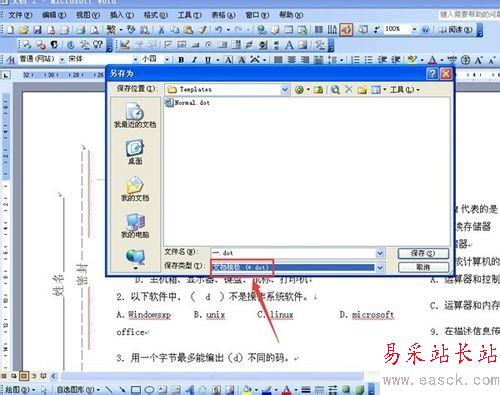Click the Up One Level folder icon

point(319,89)
